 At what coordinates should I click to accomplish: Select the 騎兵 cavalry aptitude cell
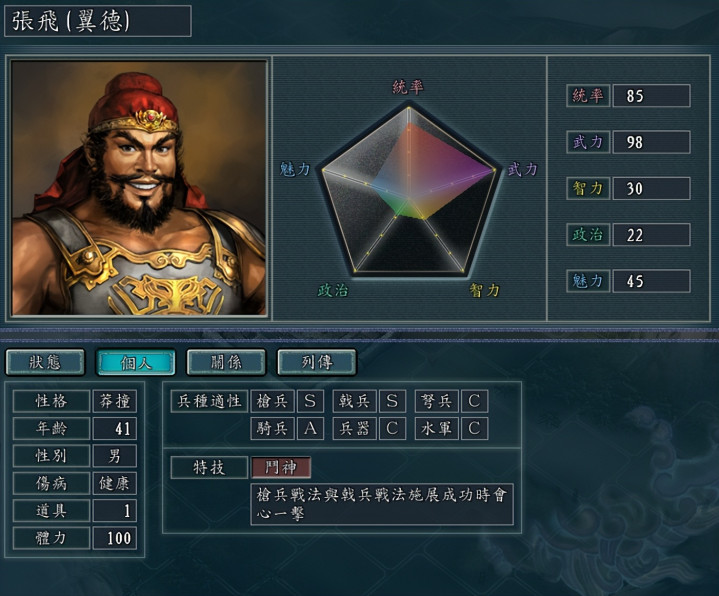[x=272, y=428]
